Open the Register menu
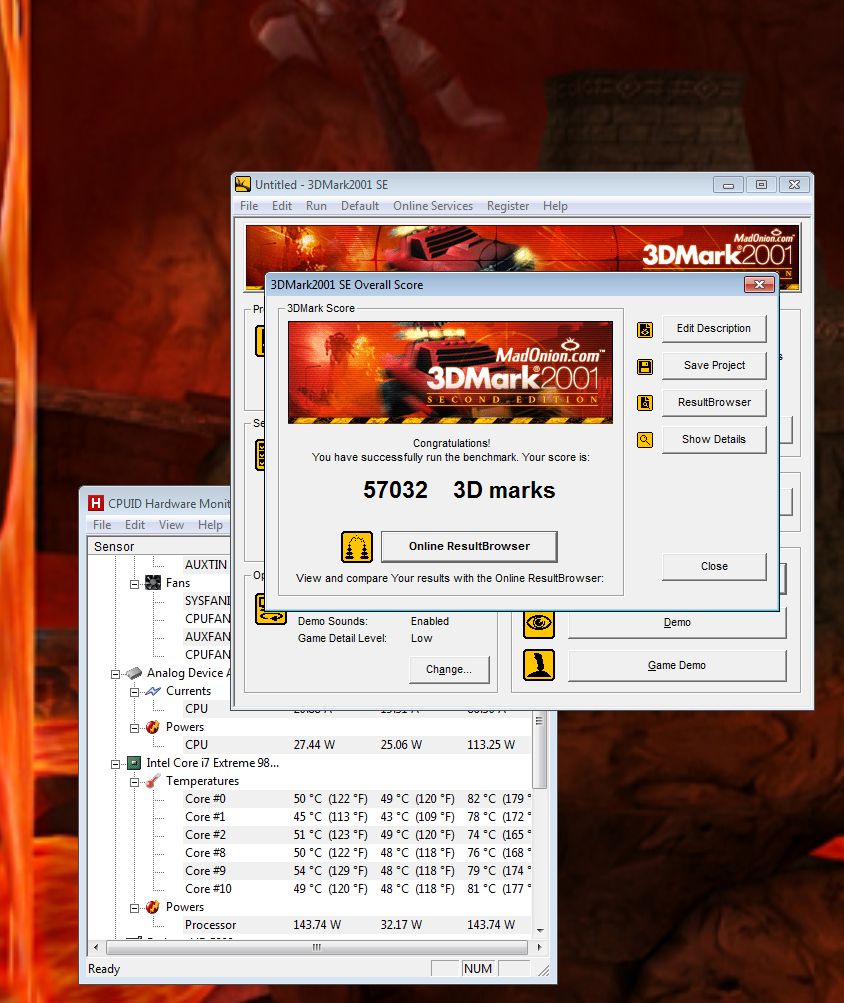The image size is (844, 1003). [508, 206]
